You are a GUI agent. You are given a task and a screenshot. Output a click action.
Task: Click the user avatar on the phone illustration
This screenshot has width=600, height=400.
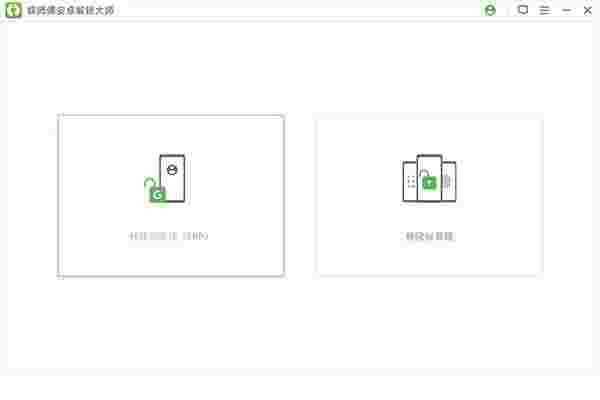pyautogui.click(x=172, y=170)
